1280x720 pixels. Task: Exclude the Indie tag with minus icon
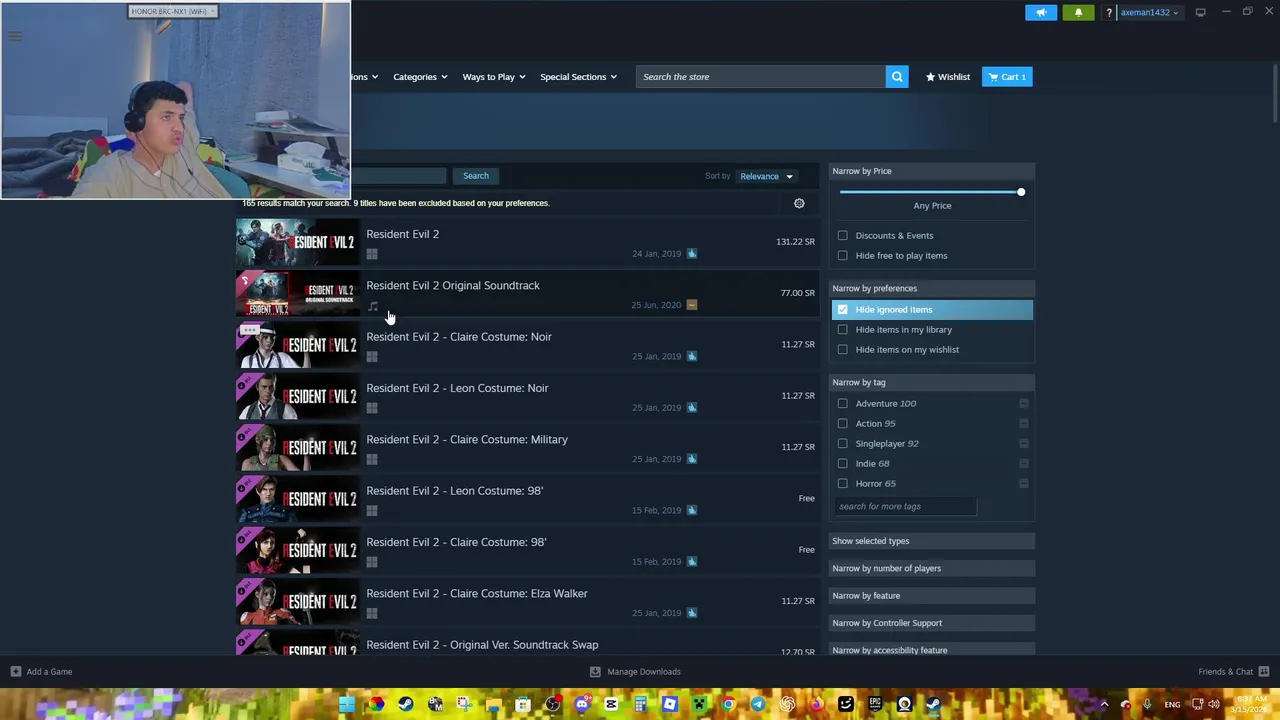coord(1023,464)
